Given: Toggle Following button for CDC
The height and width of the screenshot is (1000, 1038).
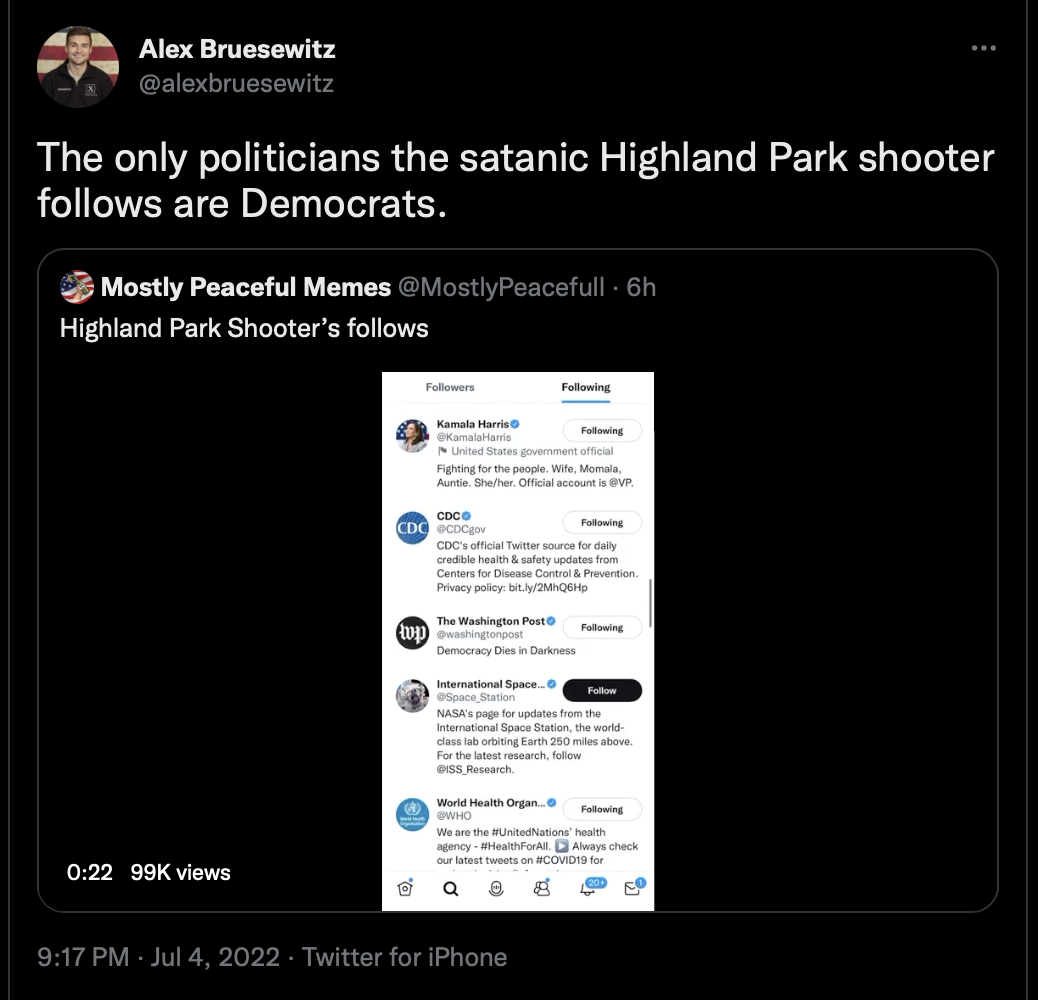Looking at the screenshot, I should [x=602, y=522].
